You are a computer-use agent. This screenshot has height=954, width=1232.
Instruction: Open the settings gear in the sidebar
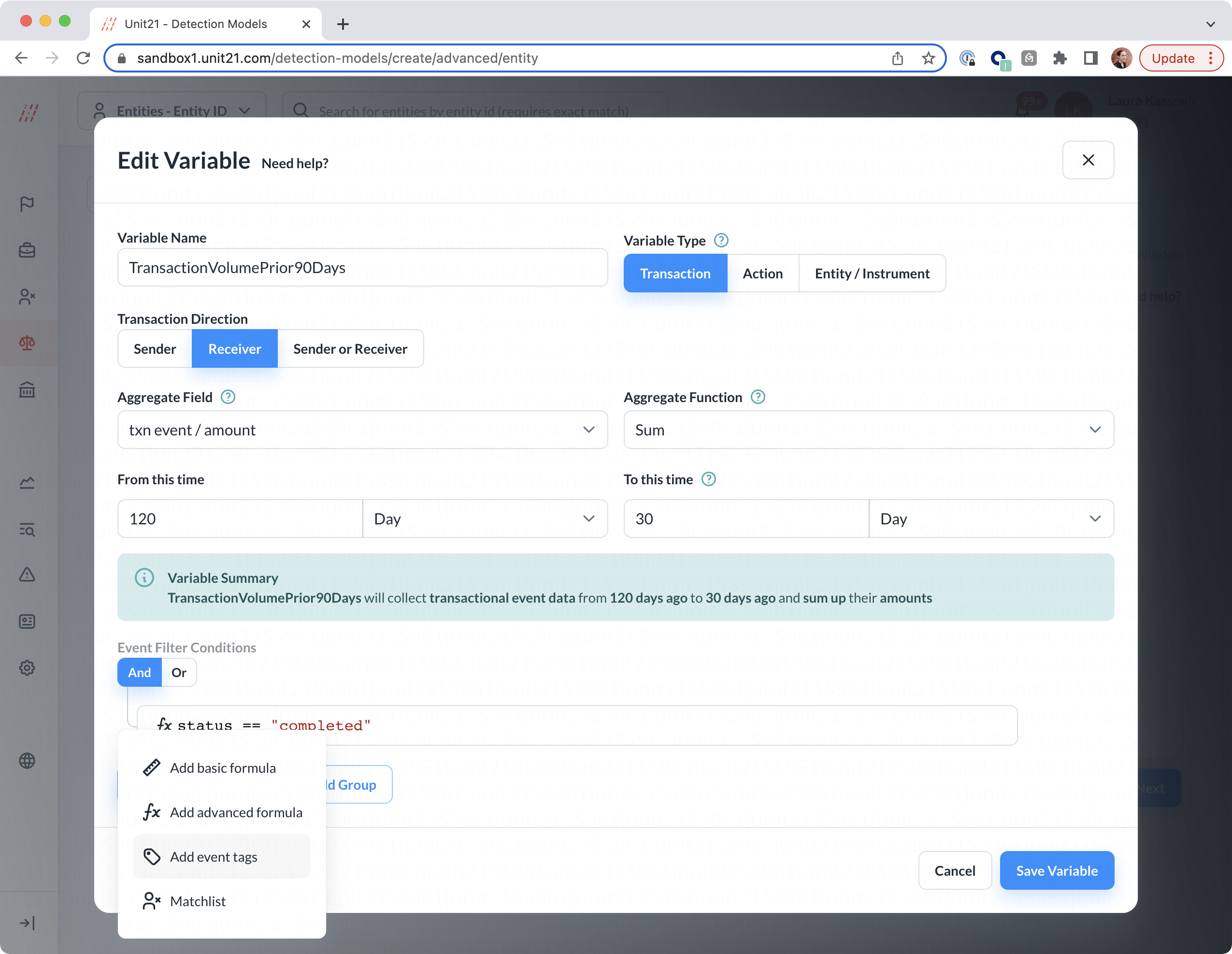(x=27, y=668)
